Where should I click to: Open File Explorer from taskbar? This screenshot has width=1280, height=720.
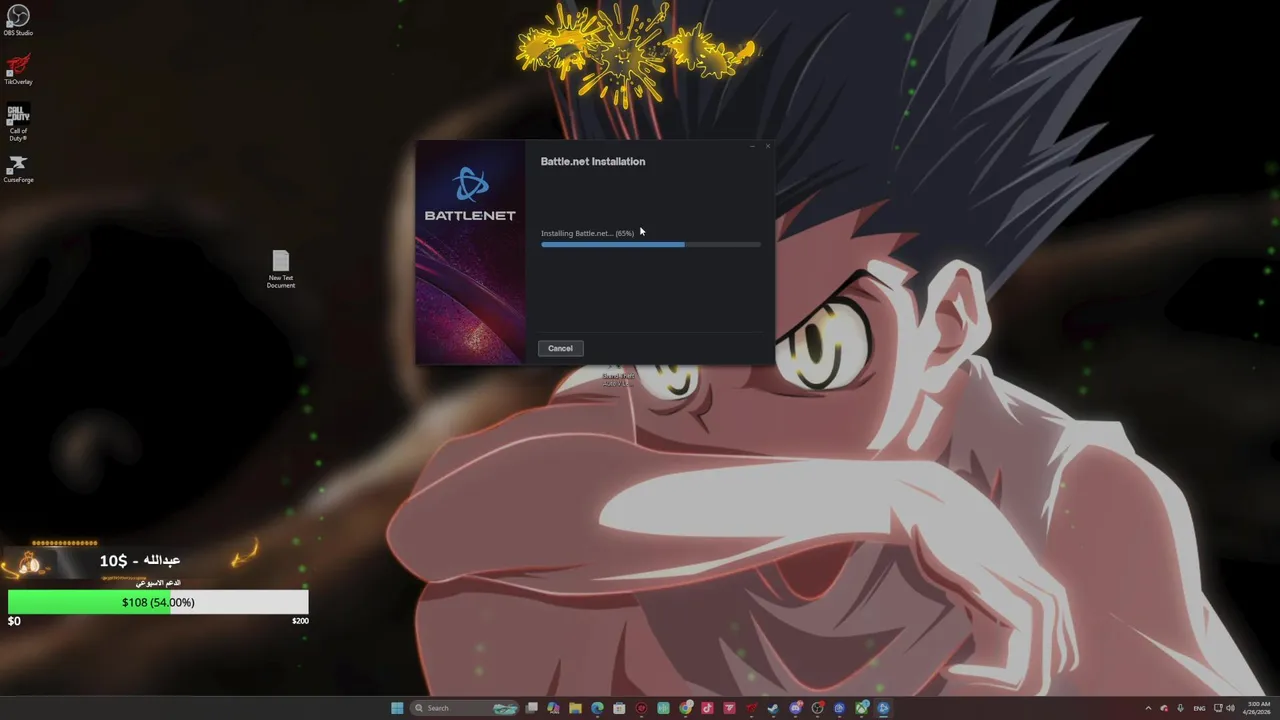coord(575,708)
